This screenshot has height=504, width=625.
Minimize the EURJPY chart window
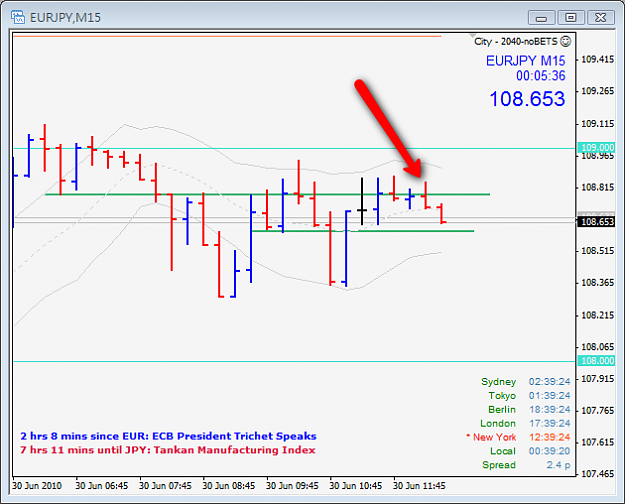pos(541,18)
